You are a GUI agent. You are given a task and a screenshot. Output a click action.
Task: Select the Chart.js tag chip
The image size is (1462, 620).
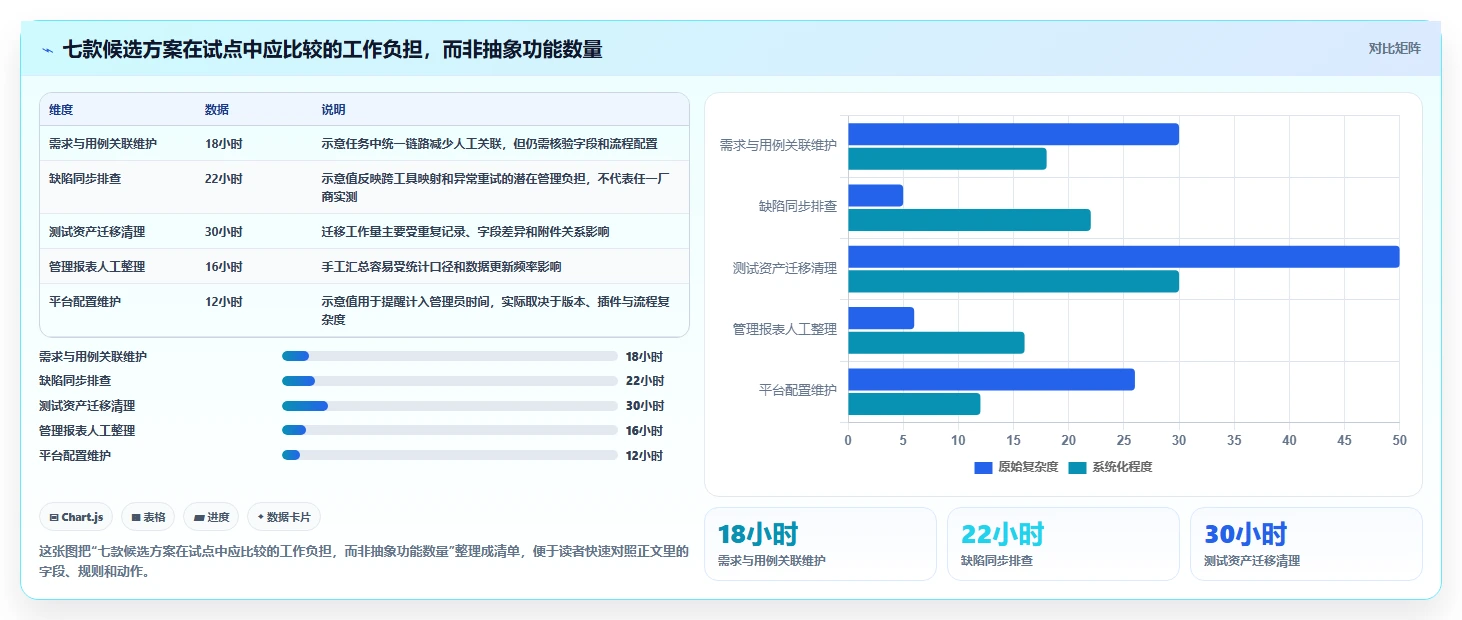[77, 517]
